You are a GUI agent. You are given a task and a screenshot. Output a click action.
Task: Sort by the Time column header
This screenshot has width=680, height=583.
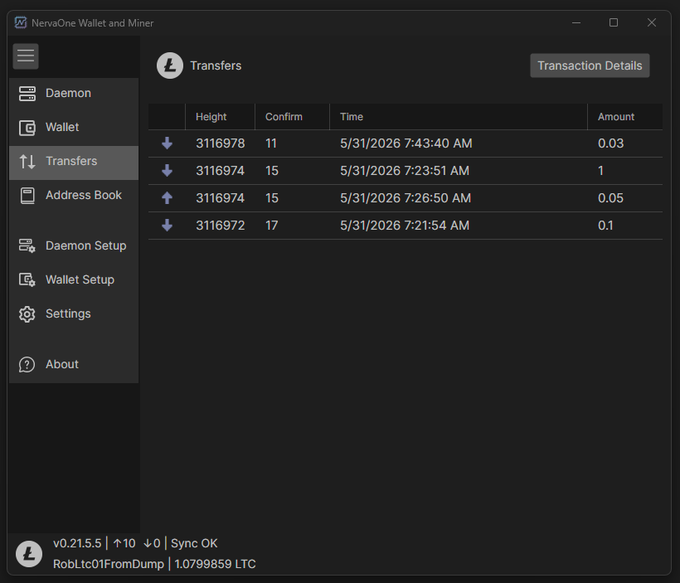(458, 117)
